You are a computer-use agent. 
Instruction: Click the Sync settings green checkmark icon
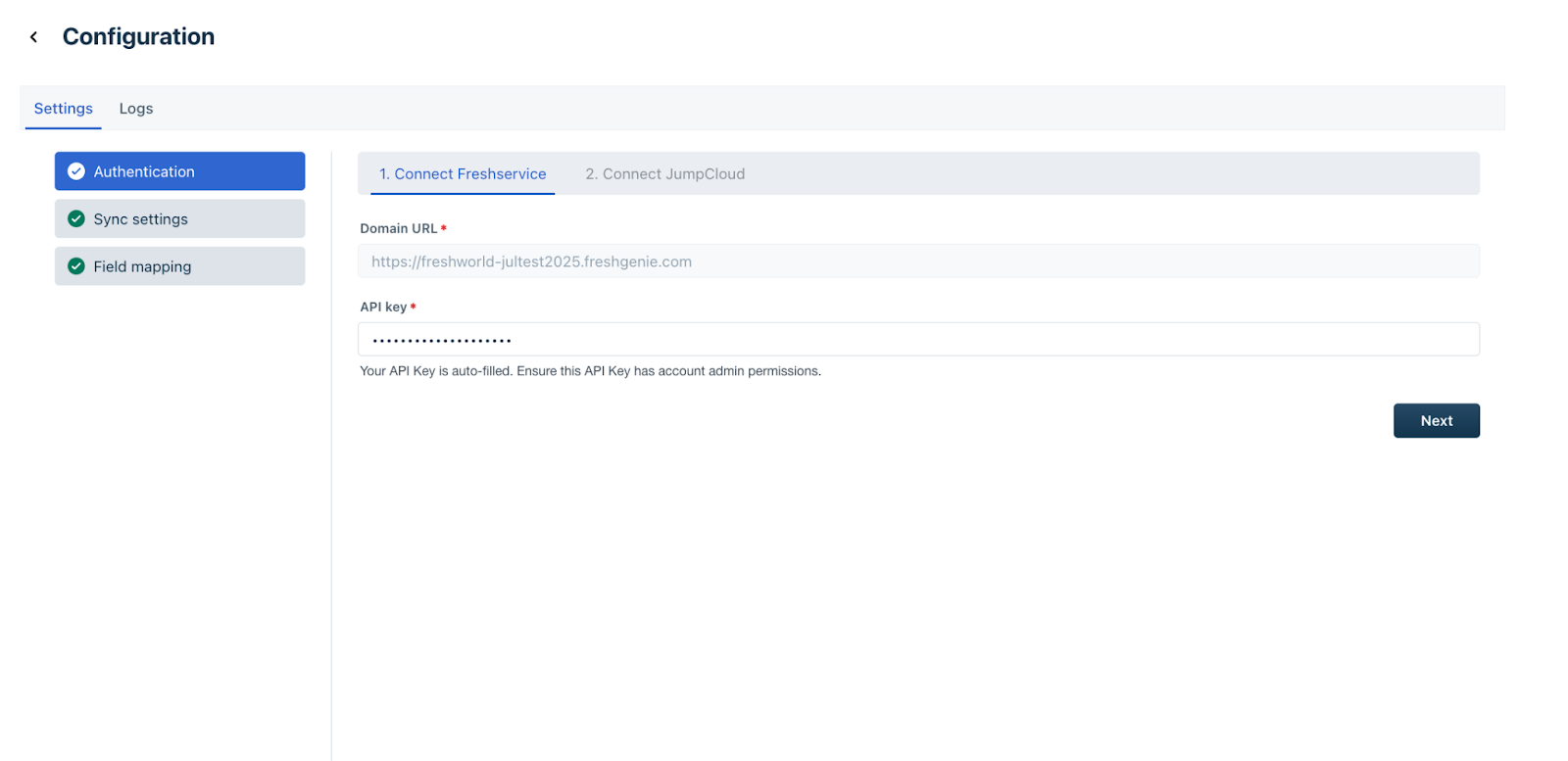click(76, 218)
